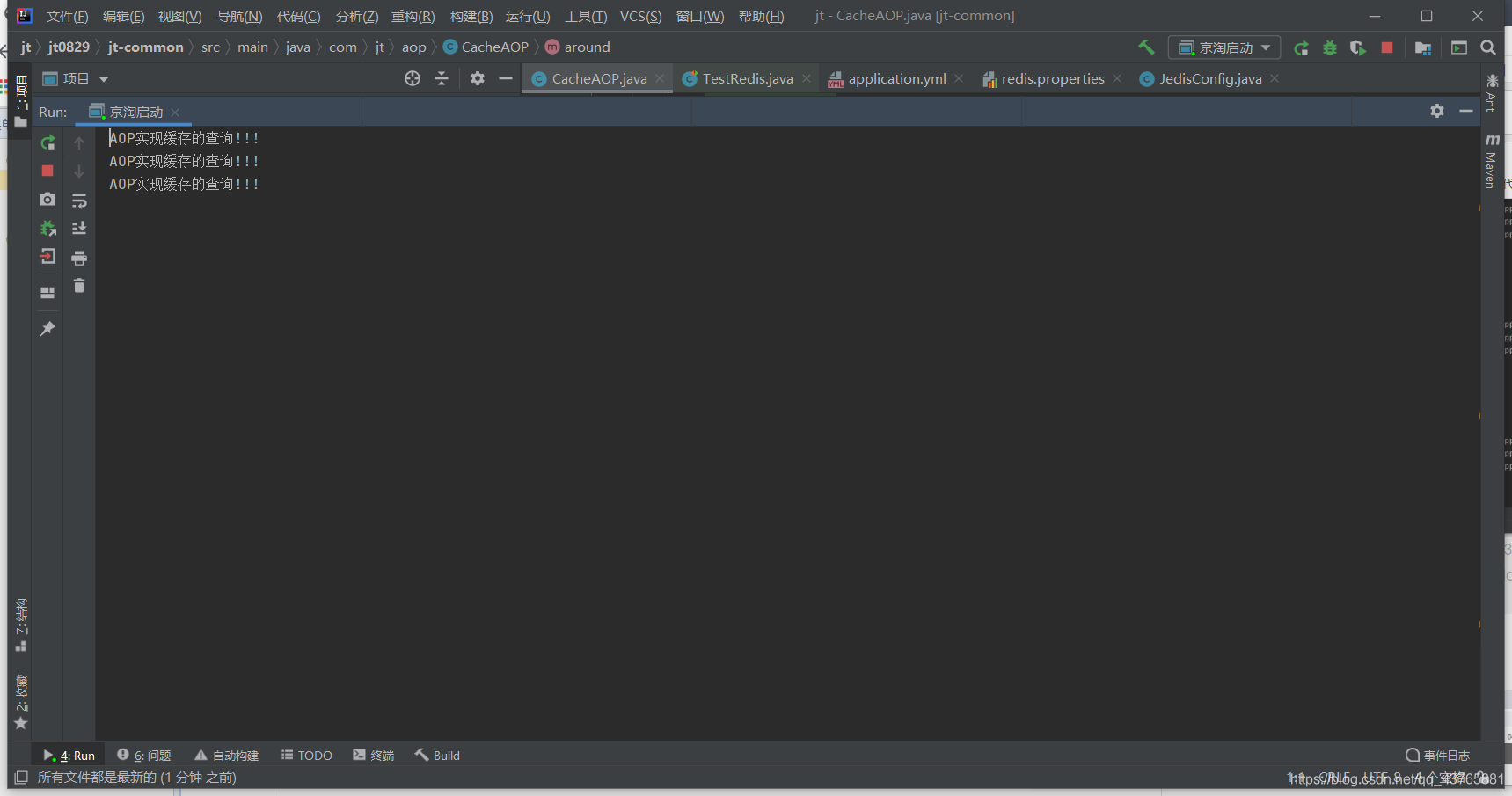
Task: Click the up stack trace arrow
Action: 79,142
